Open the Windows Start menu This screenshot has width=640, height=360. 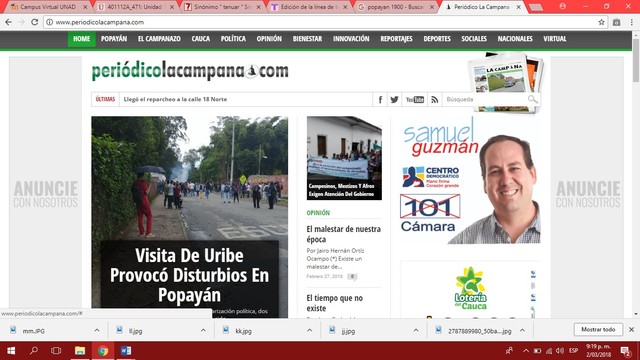click(x=11, y=351)
